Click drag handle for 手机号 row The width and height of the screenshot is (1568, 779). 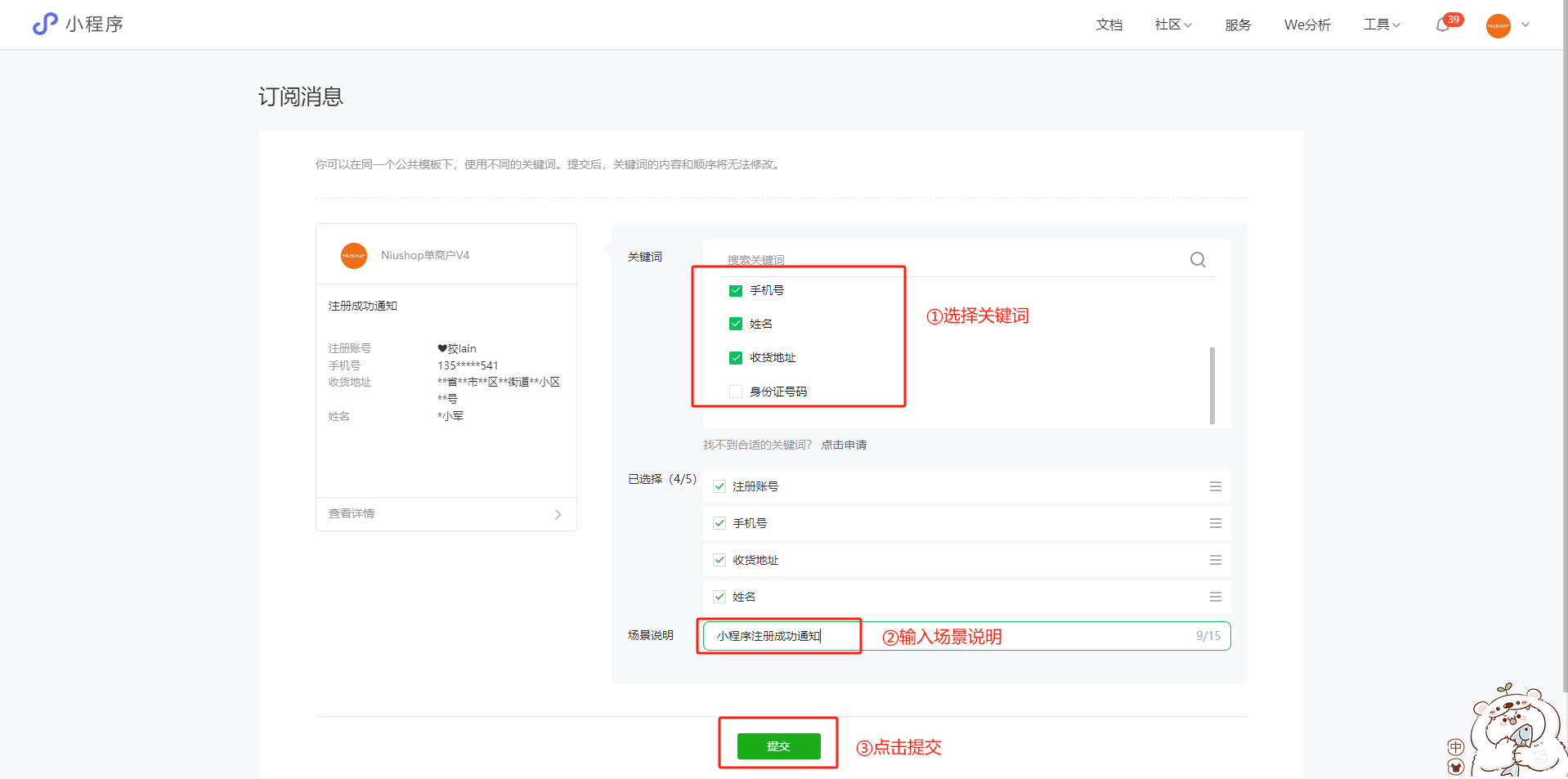click(1215, 523)
